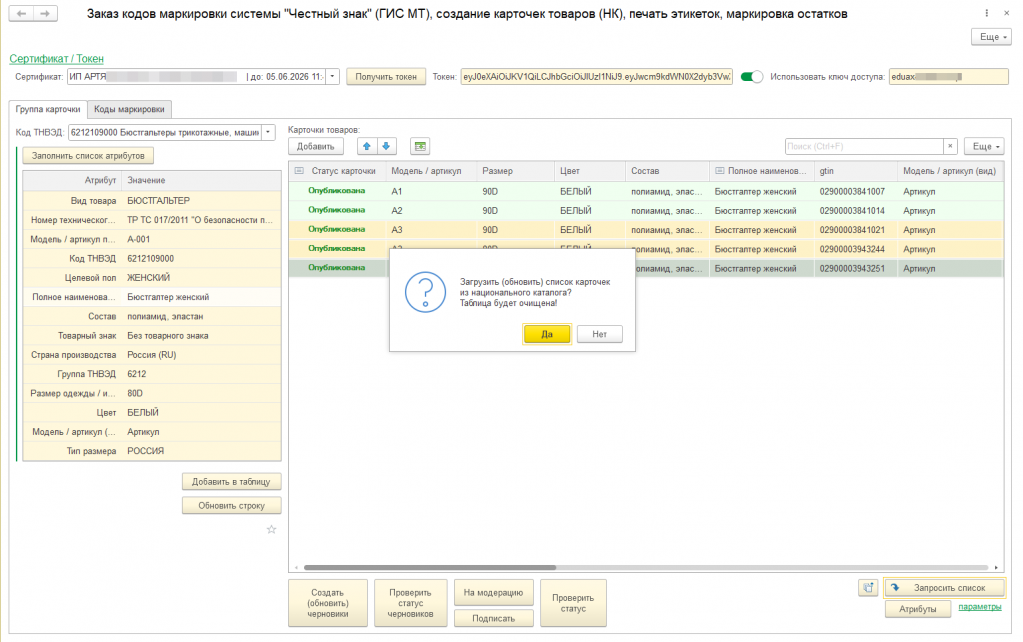Click the green table settings icon
This screenshot has height=642, width=1023.
pyautogui.click(x=420, y=146)
